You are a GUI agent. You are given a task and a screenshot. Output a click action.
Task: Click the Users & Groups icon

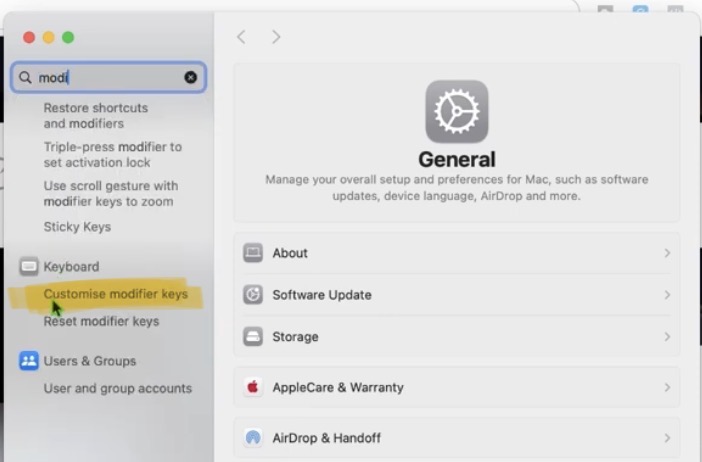coord(29,361)
